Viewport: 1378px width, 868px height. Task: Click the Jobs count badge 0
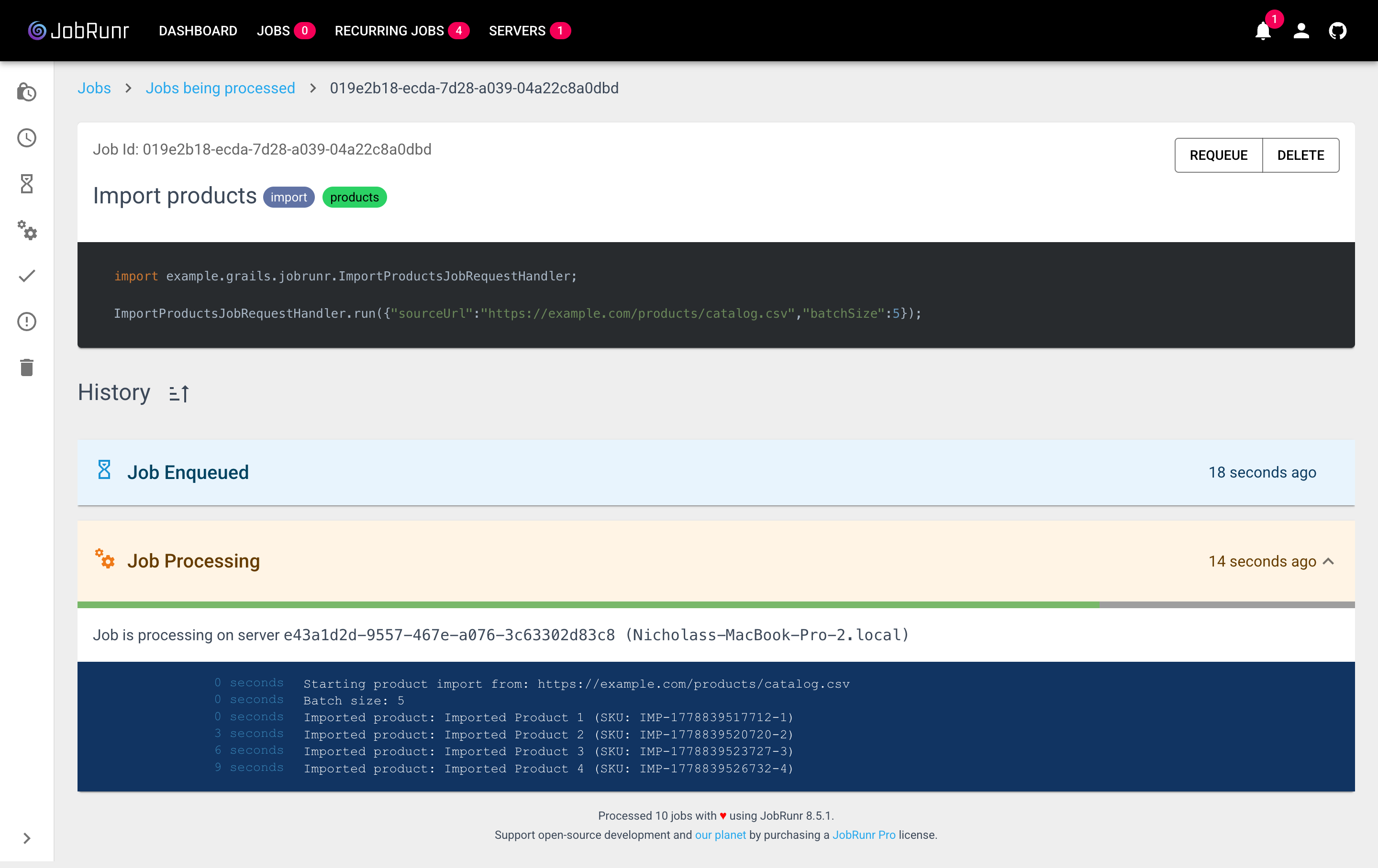[x=304, y=31]
